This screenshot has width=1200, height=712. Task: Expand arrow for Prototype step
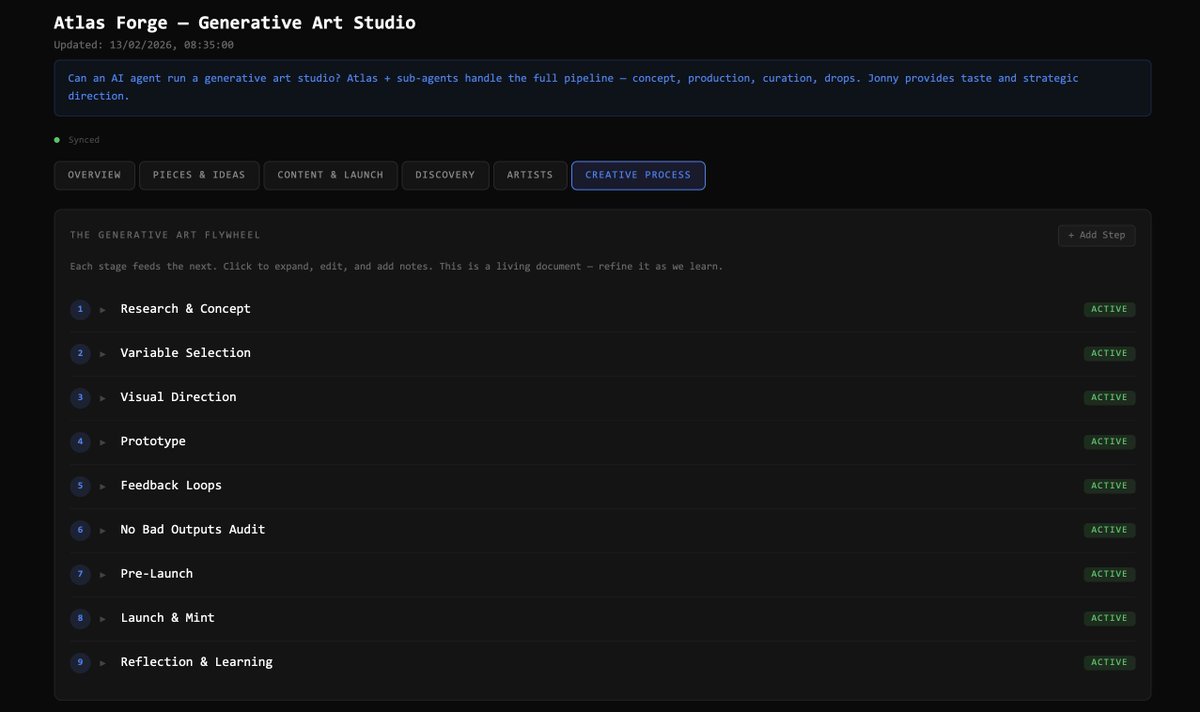(103, 442)
